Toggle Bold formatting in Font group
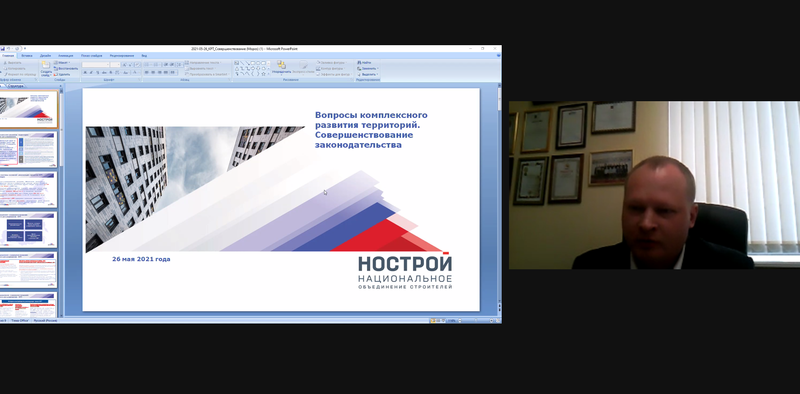800x394 pixels. pyautogui.click(x=85, y=72)
